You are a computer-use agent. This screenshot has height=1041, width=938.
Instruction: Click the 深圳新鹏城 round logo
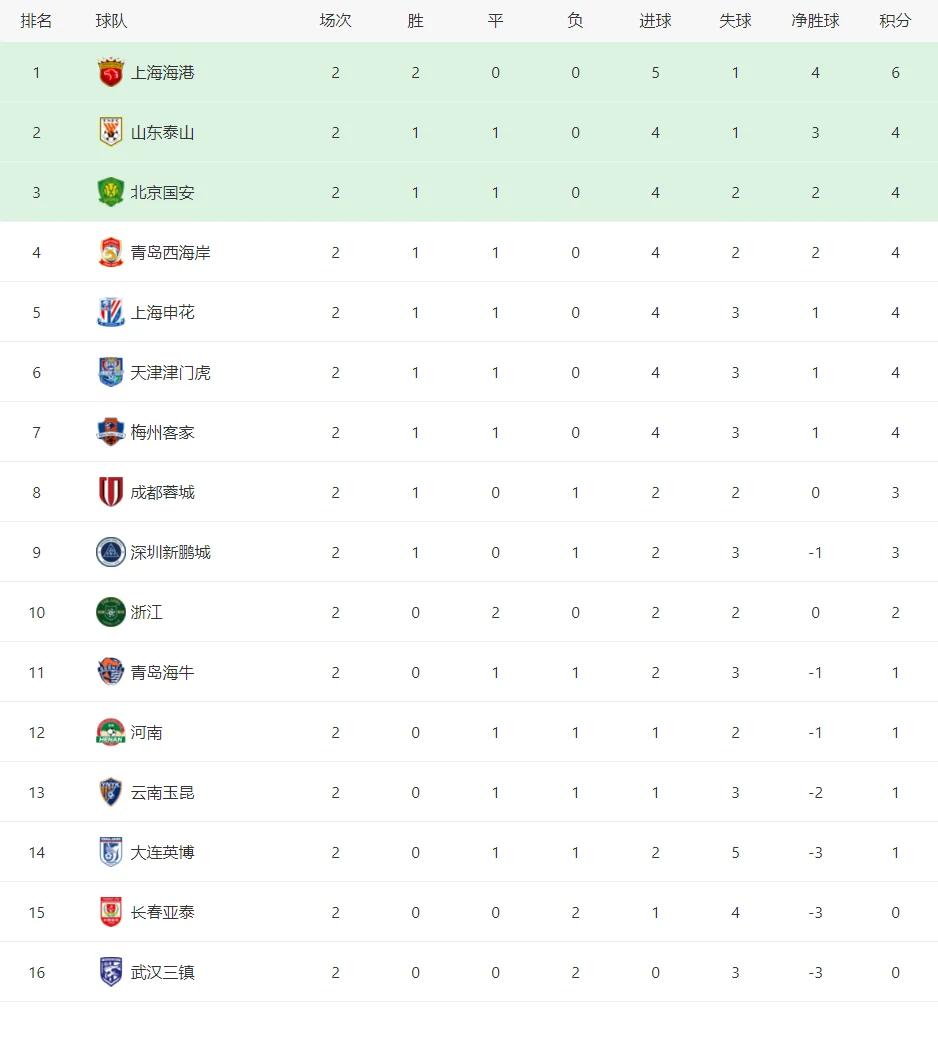(x=110, y=552)
